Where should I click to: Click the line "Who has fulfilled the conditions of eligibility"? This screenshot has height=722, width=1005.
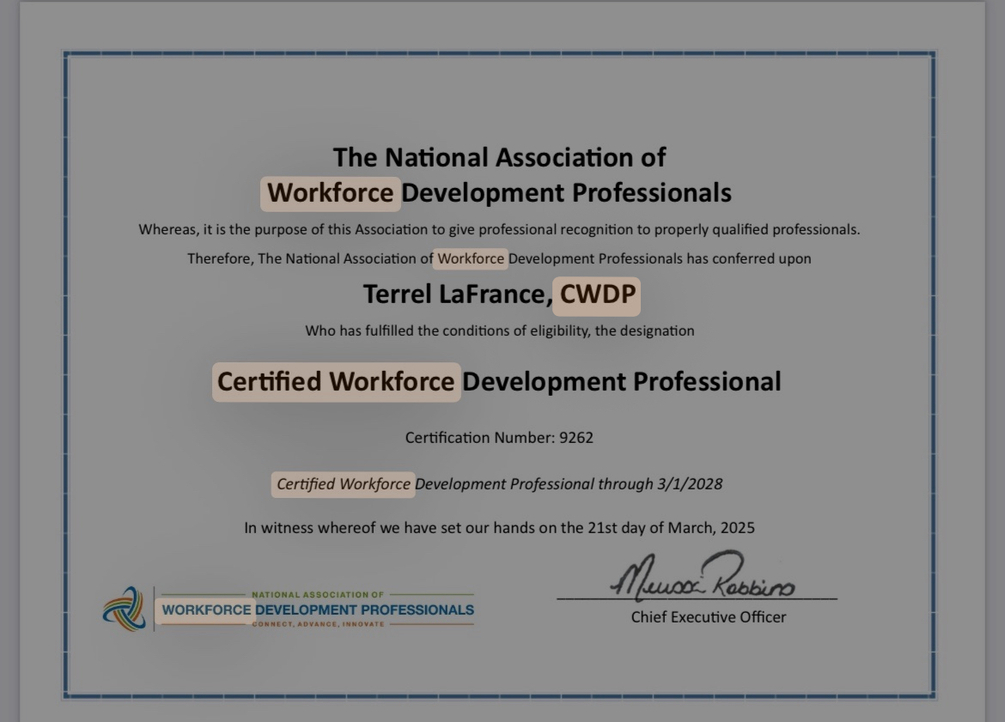(499, 331)
